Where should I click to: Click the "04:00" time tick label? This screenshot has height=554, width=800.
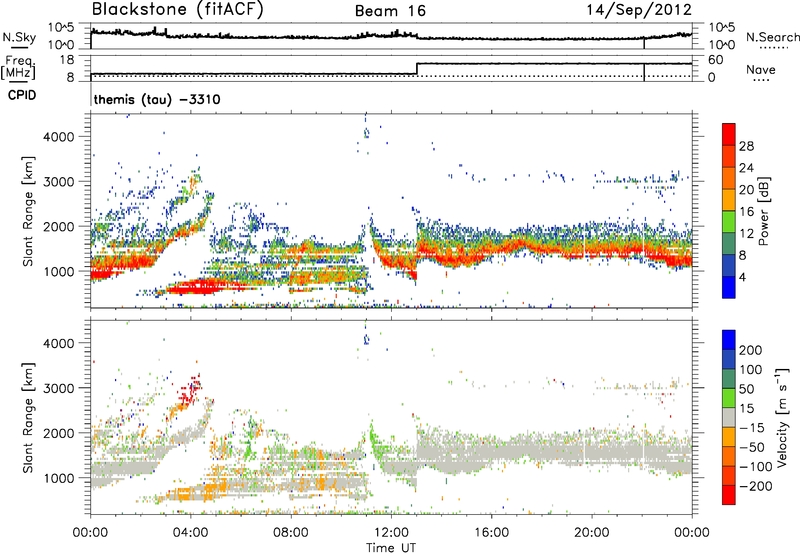point(191,533)
